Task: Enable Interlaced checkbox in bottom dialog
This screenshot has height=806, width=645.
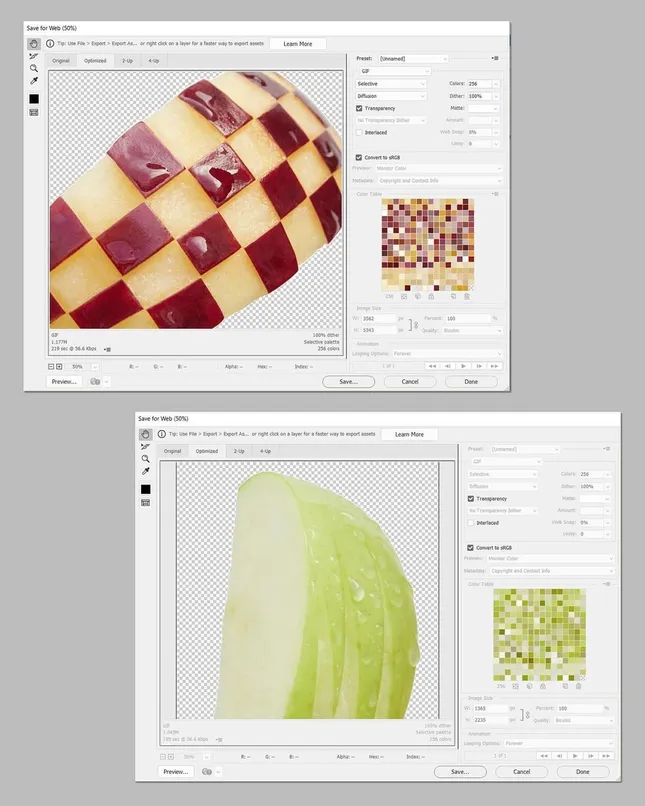Action: tap(470, 523)
